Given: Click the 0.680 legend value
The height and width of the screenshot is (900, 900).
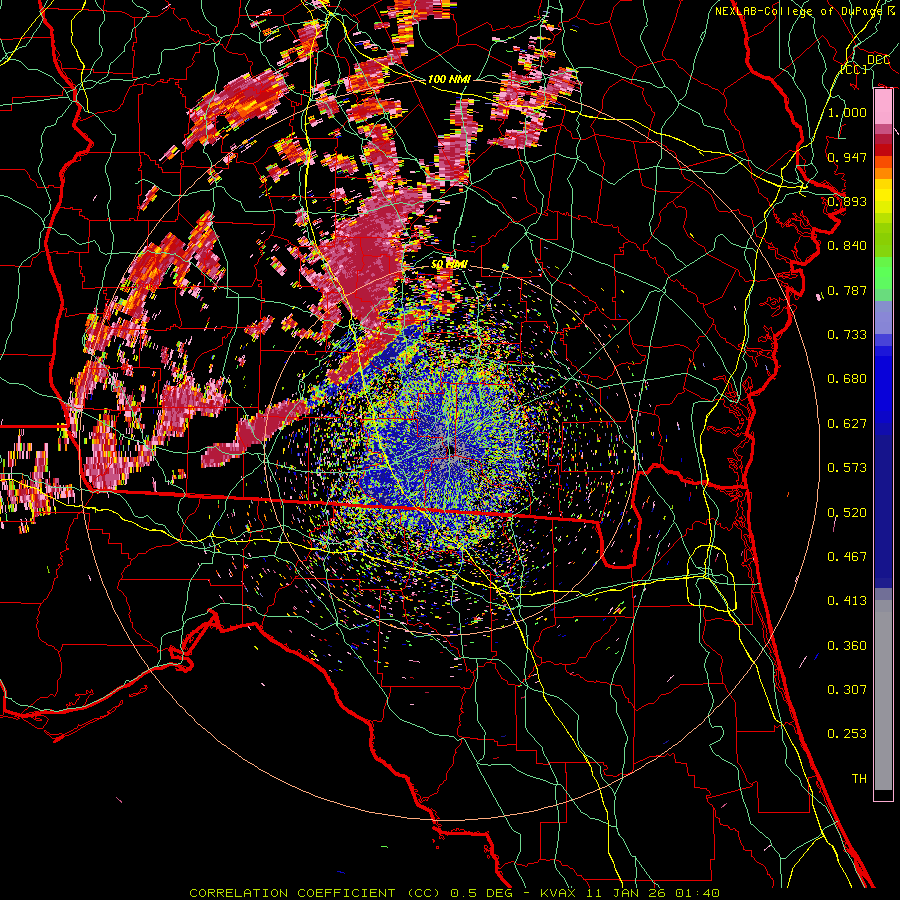Looking at the screenshot, I should point(847,379).
